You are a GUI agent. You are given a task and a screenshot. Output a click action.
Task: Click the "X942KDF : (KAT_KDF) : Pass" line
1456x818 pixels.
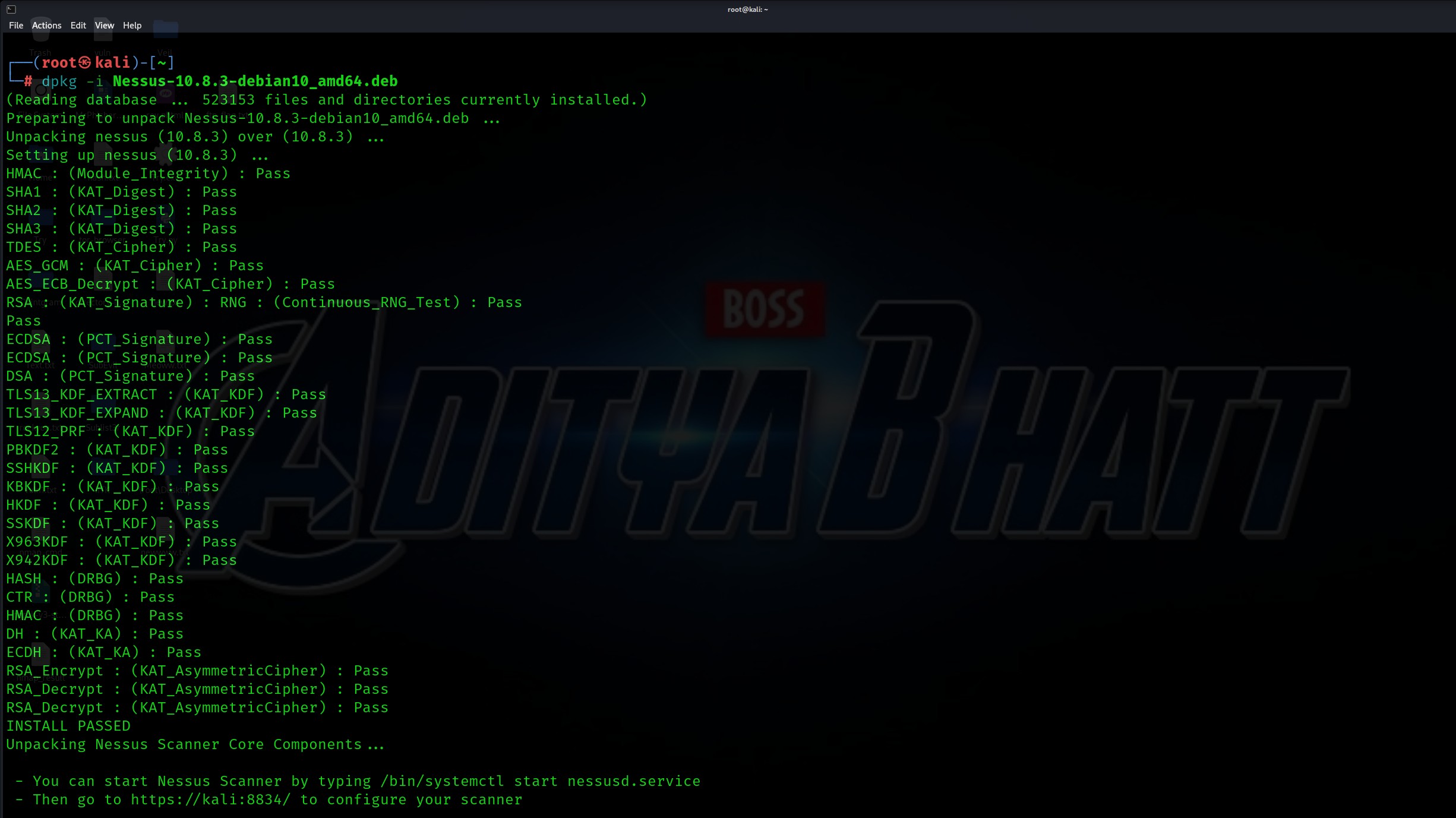click(x=121, y=560)
